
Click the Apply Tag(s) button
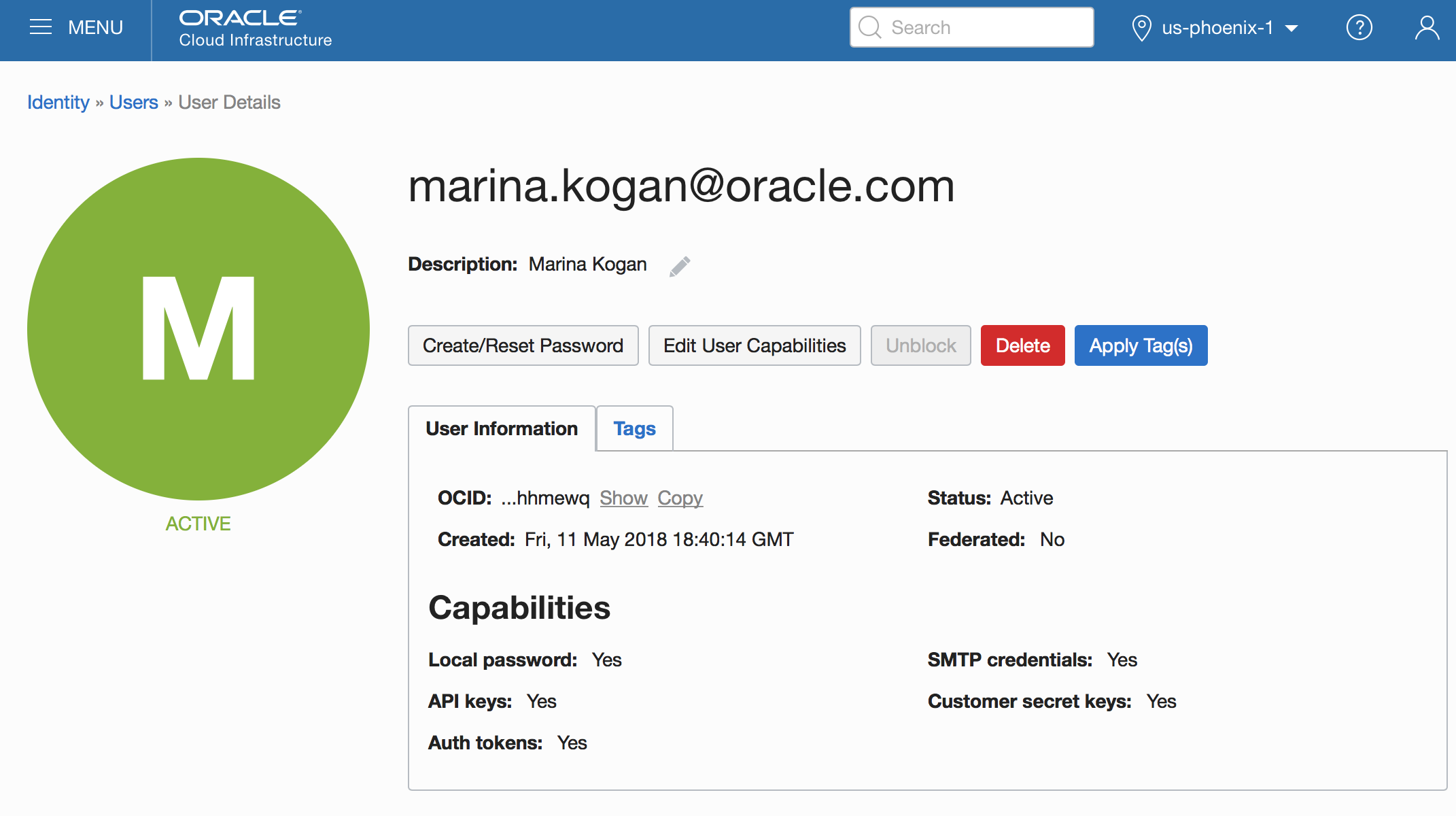point(1141,345)
